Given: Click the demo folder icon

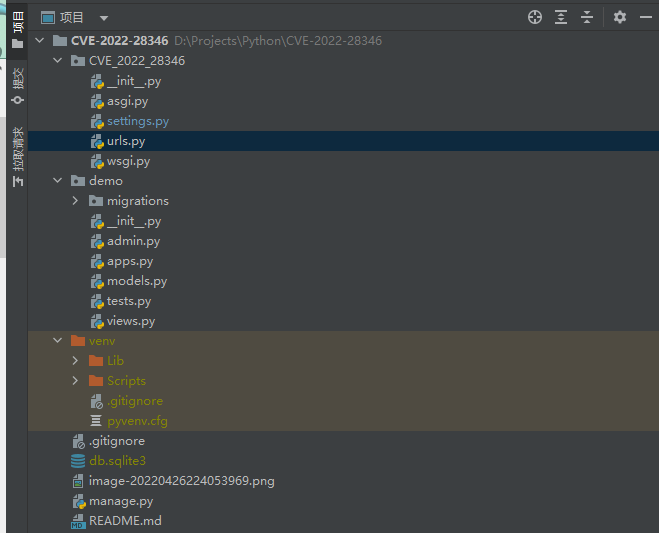Looking at the screenshot, I should (78, 181).
